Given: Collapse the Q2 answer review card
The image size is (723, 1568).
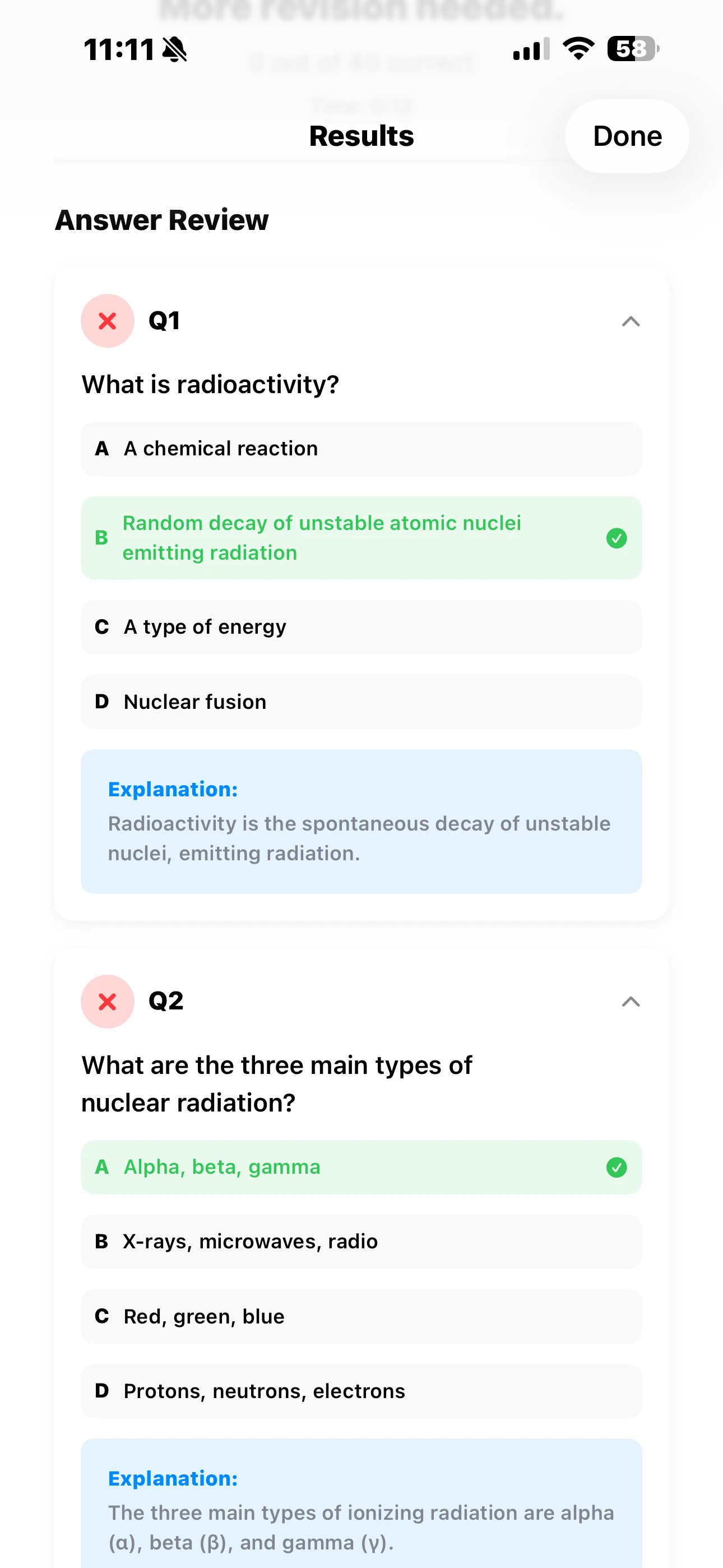Looking at the screenshot, I should click(x=631, y=1002).
